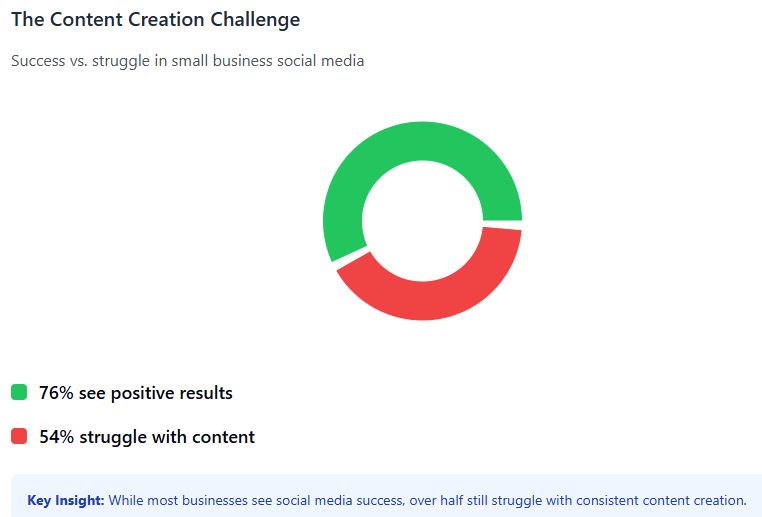This screenshot has width=762, height=517.
Task: Click the gap between segments at the donut's lower left
Action: (350, 258)
